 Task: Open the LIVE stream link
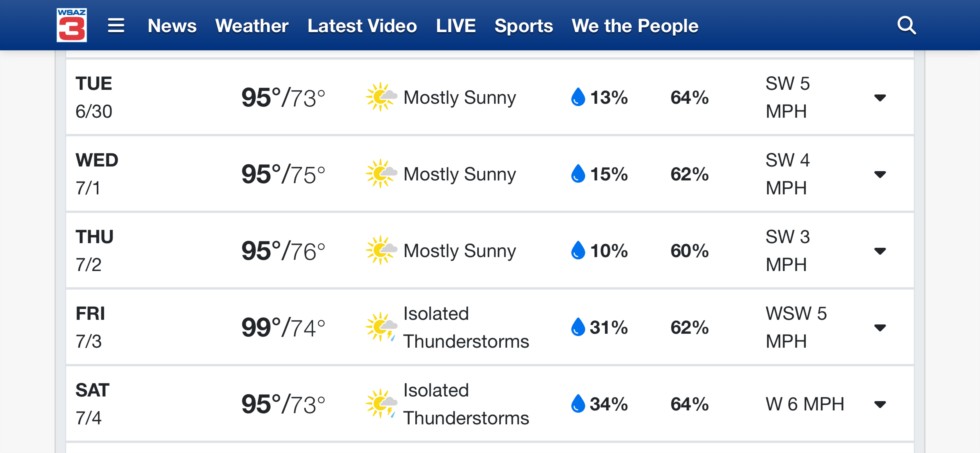point(456,26)
